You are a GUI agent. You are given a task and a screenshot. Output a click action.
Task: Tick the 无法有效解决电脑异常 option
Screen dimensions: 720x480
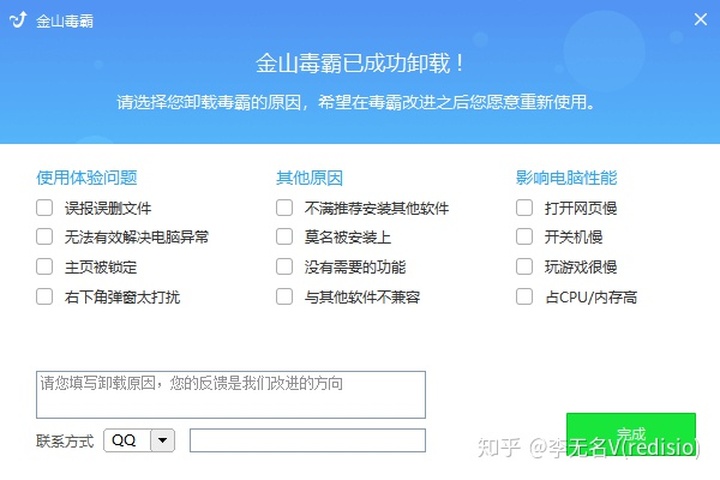point(45,237)
